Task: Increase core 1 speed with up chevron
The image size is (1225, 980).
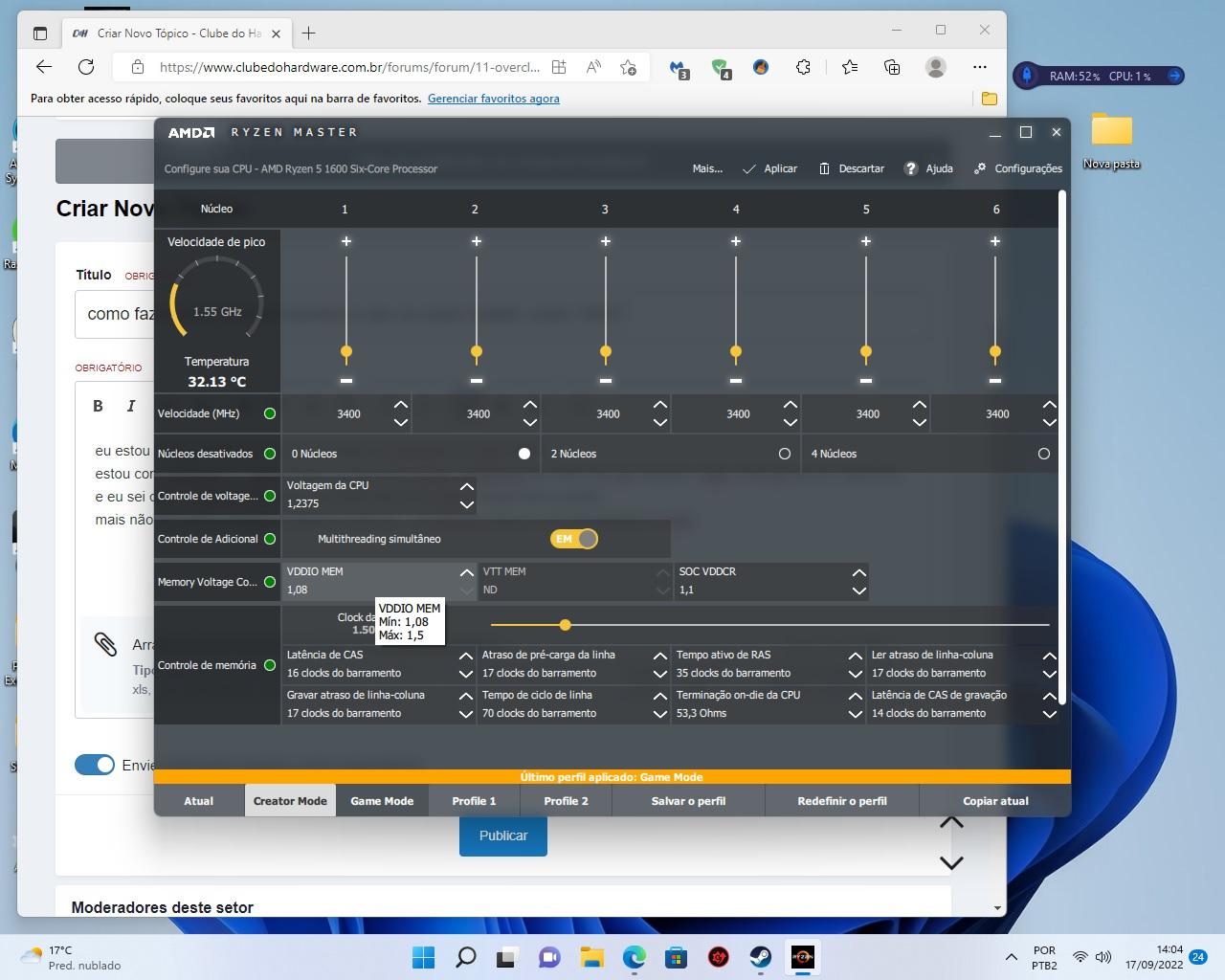Action: [400, 405]
